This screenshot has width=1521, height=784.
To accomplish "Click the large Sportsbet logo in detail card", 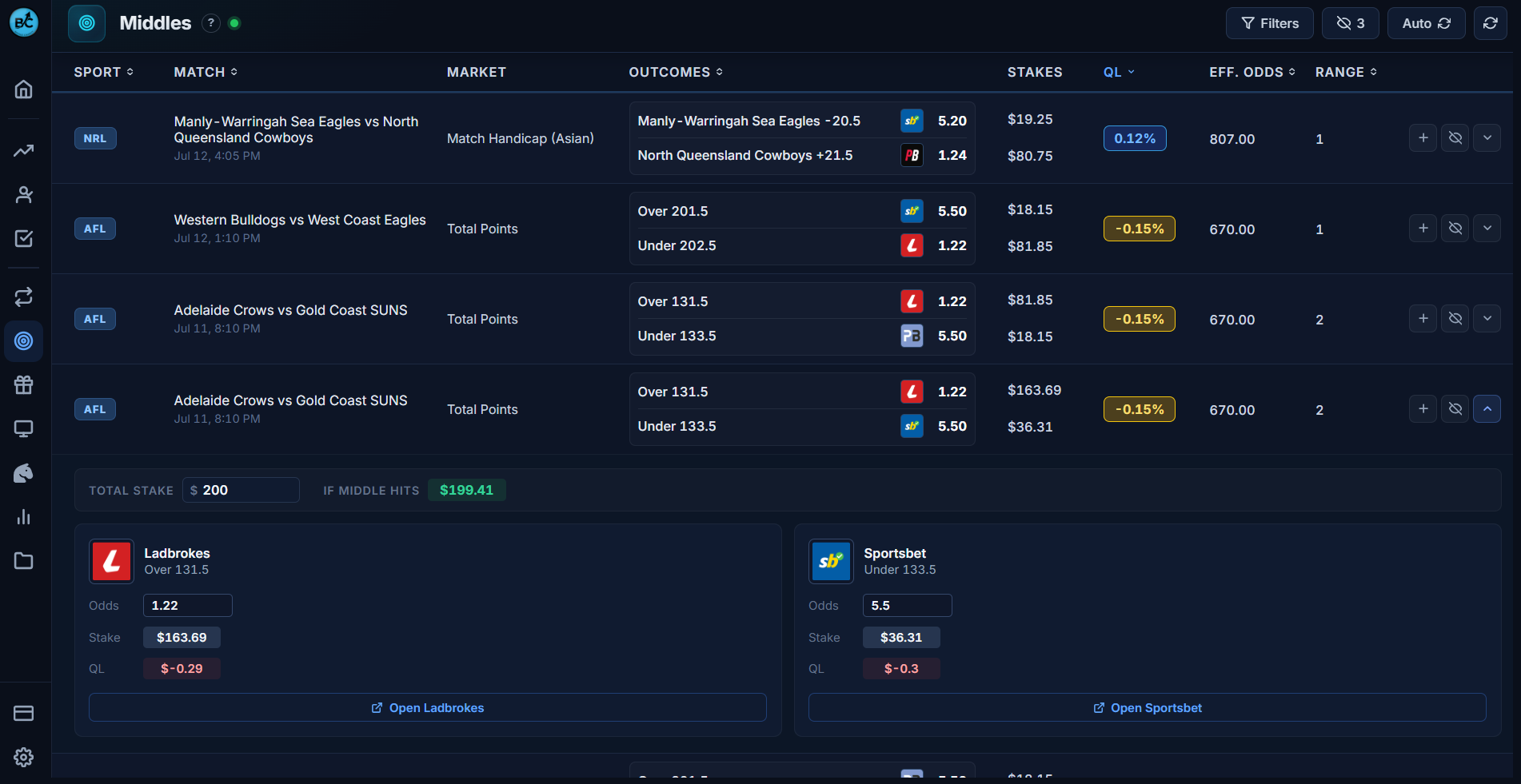I will tap(831, 561).
